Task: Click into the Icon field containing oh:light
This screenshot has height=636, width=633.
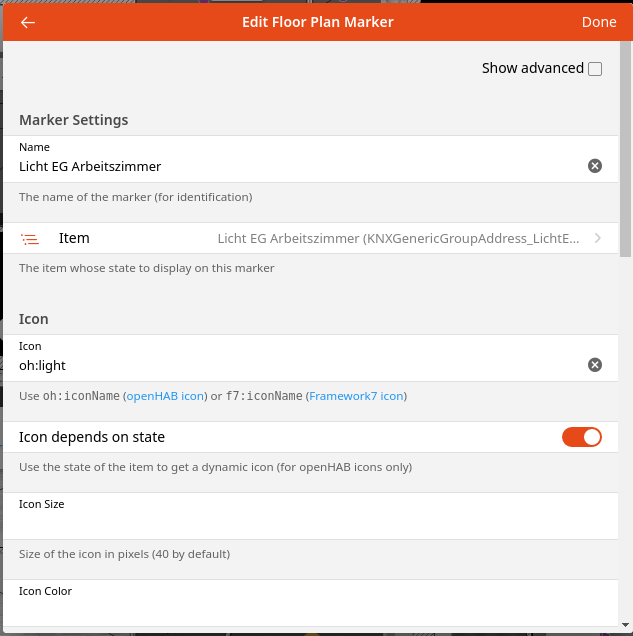Action: pyautogui.click(x=290, y=365)
